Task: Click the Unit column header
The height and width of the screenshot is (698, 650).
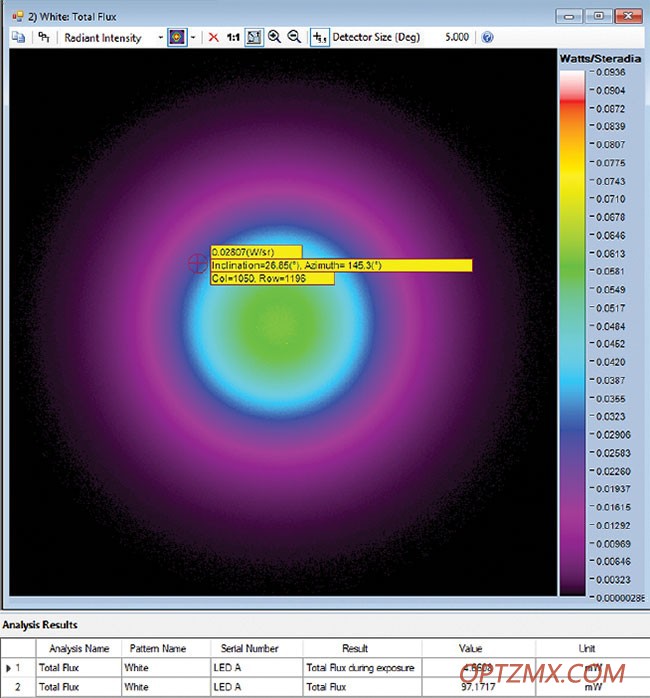Action: (587, 649)
